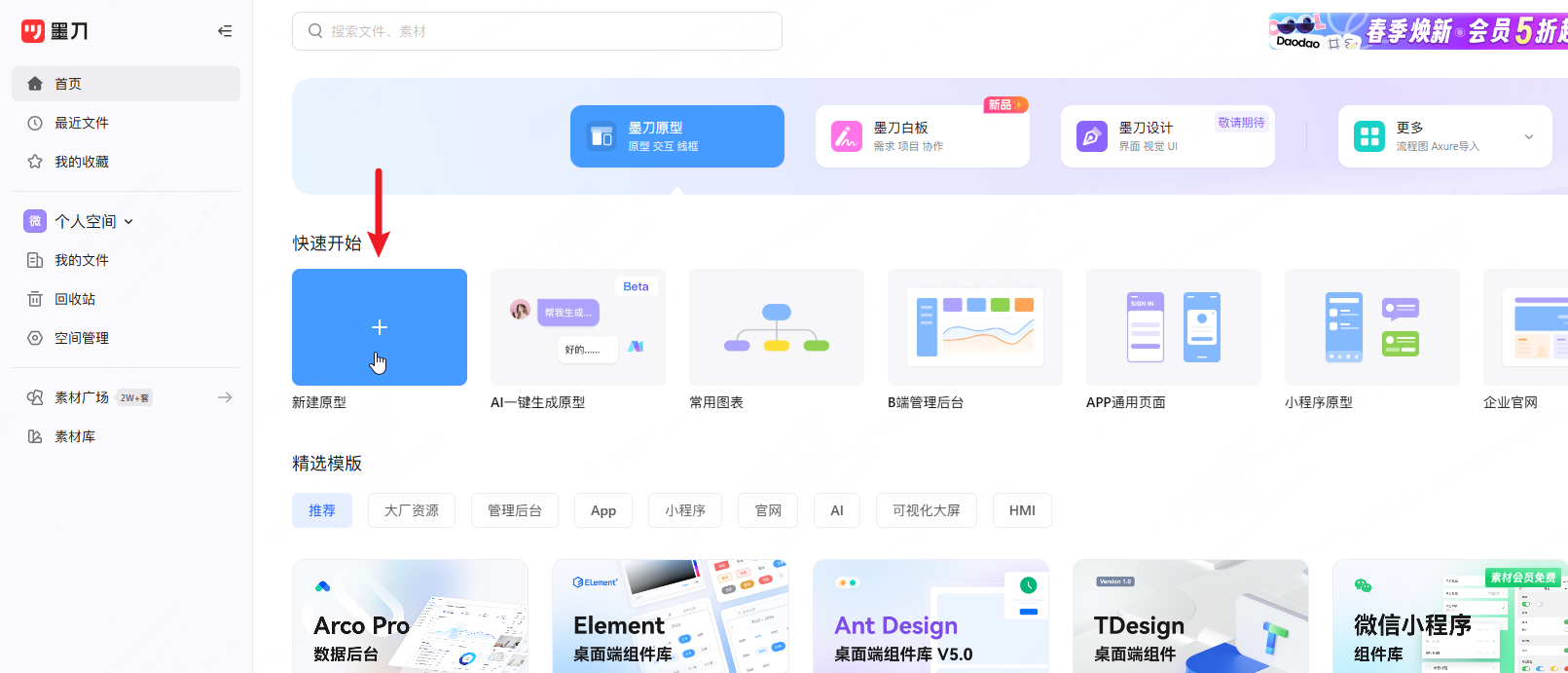Click the home icon beside 首页
Viewport: 1568px width, 673px height.
tap(35, 84)
